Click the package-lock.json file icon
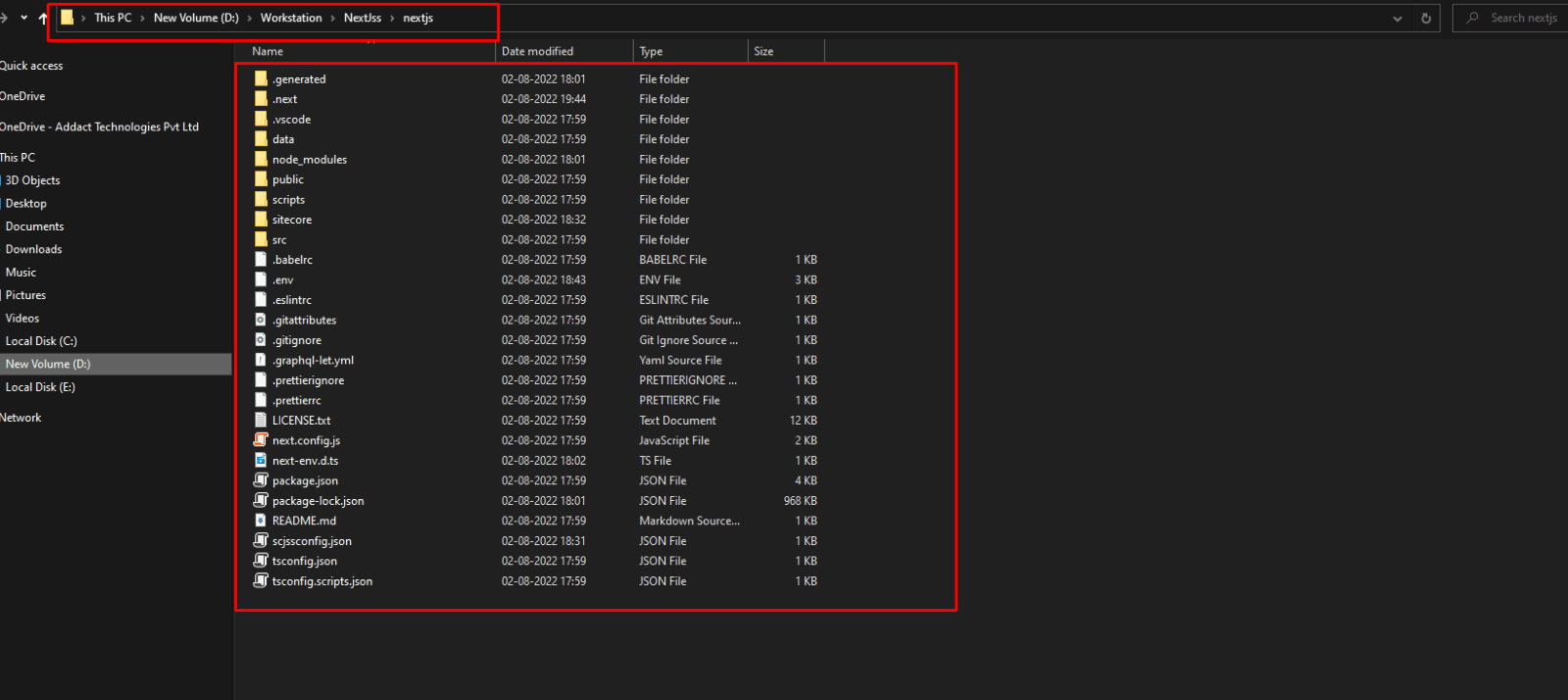Image resolution: width=1568 pixels, height=700 pixels. (261, 501)
